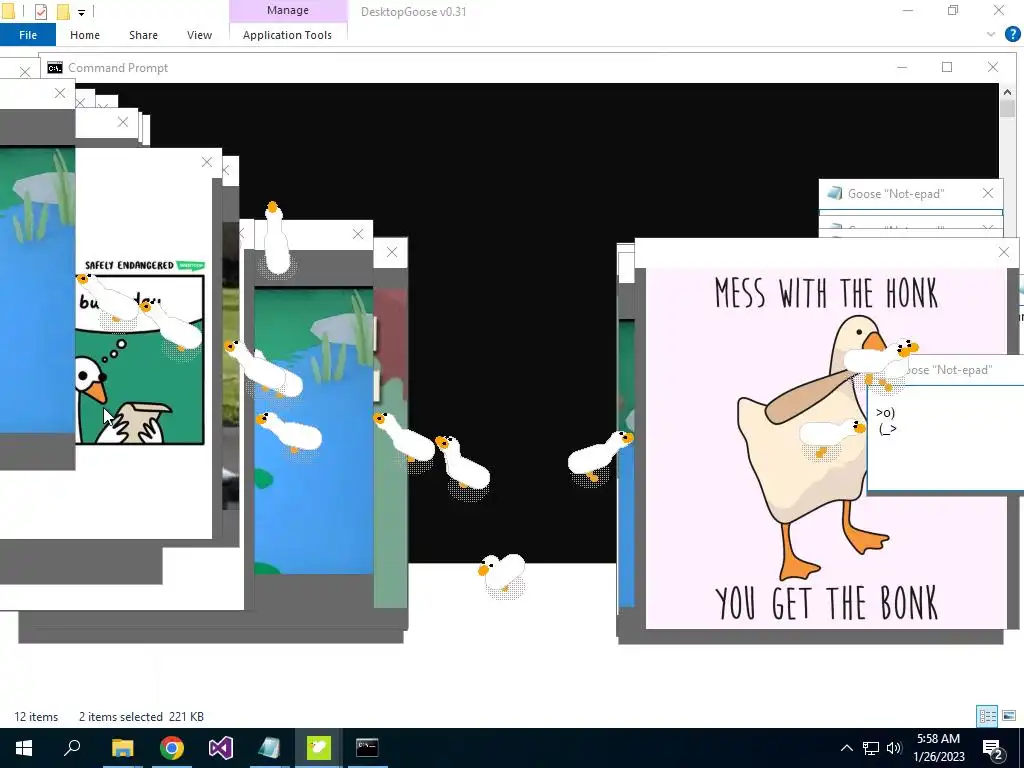Click the New Folder icon in the quick access toolbar
The image size is (1024, 768).
(63, 11)
